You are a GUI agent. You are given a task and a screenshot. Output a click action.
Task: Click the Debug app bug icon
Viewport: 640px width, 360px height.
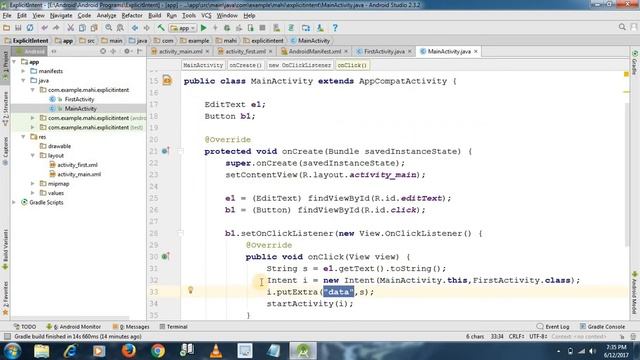[227, 28]
